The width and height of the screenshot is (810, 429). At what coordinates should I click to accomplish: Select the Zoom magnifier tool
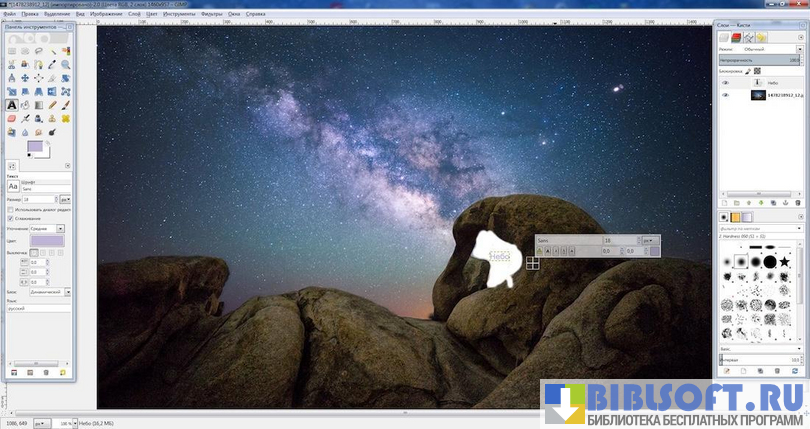pos(65,65)
